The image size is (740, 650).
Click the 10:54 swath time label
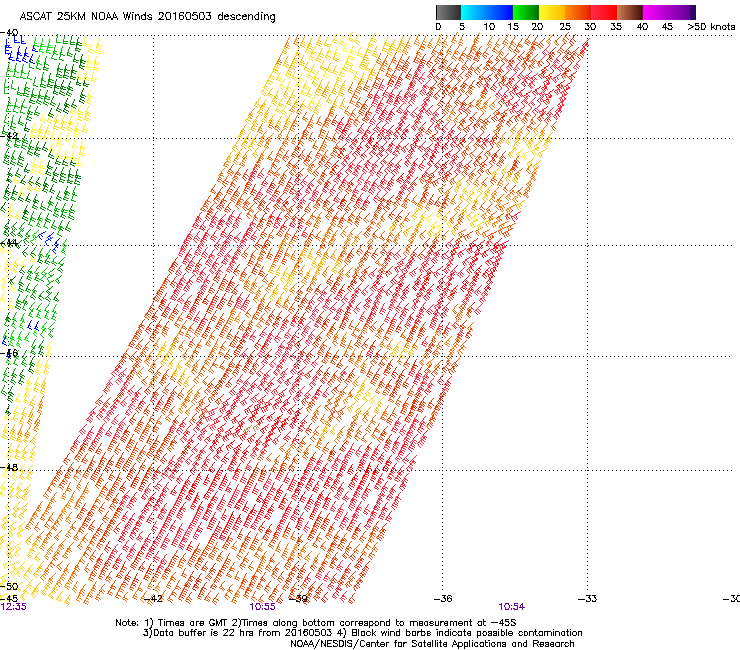[x=512, y=607]
